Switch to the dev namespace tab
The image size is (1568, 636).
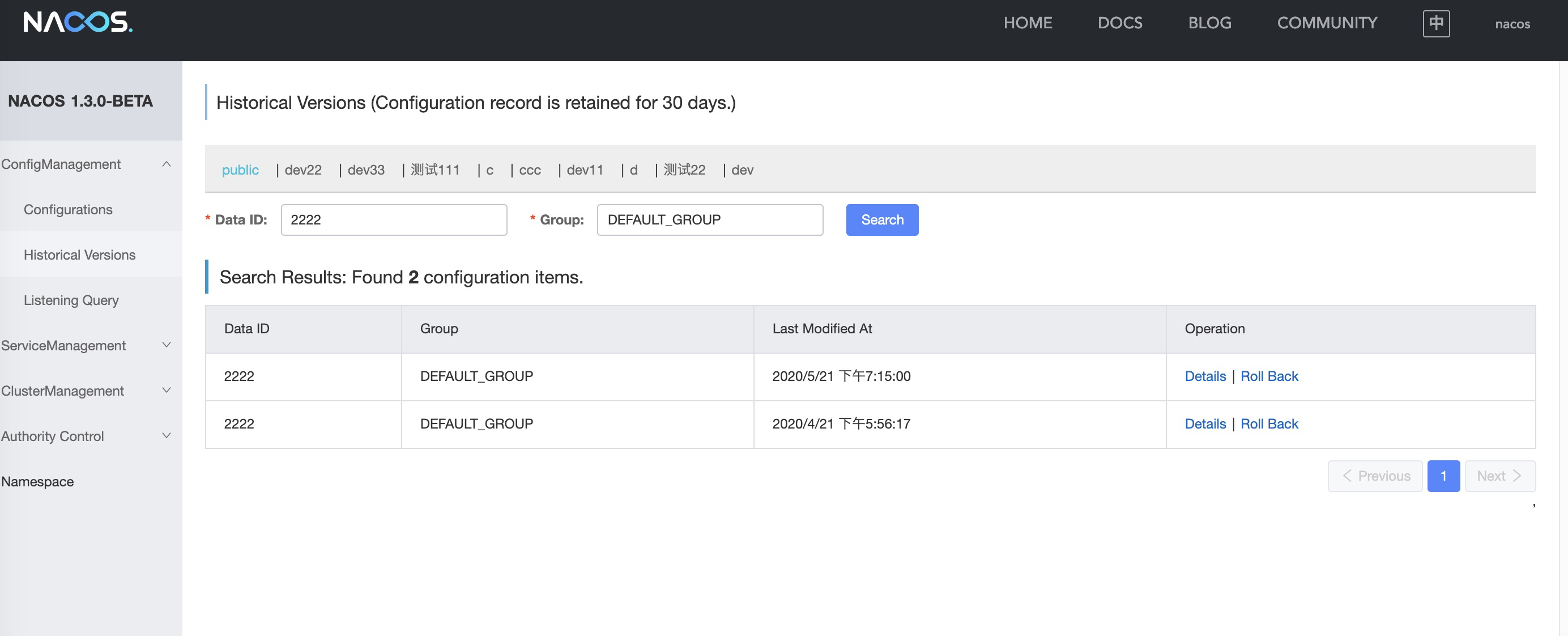click(x=742, y=170)
